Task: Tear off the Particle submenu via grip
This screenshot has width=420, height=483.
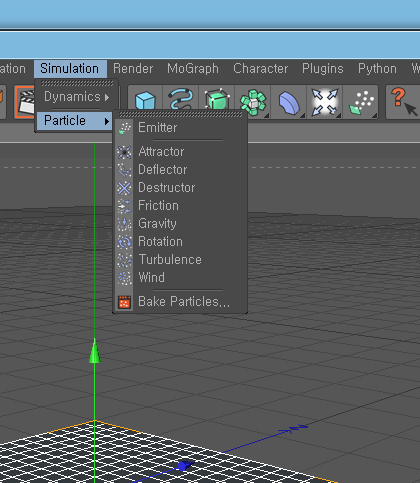Action: pos(181,114)
